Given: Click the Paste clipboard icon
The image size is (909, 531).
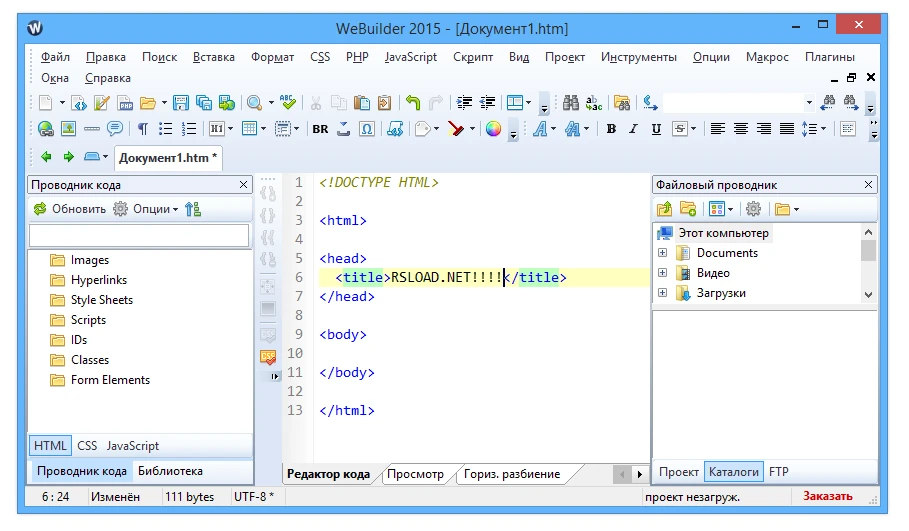Looking at the screenshot, I should pyautogui.click(x=361, y=103).
